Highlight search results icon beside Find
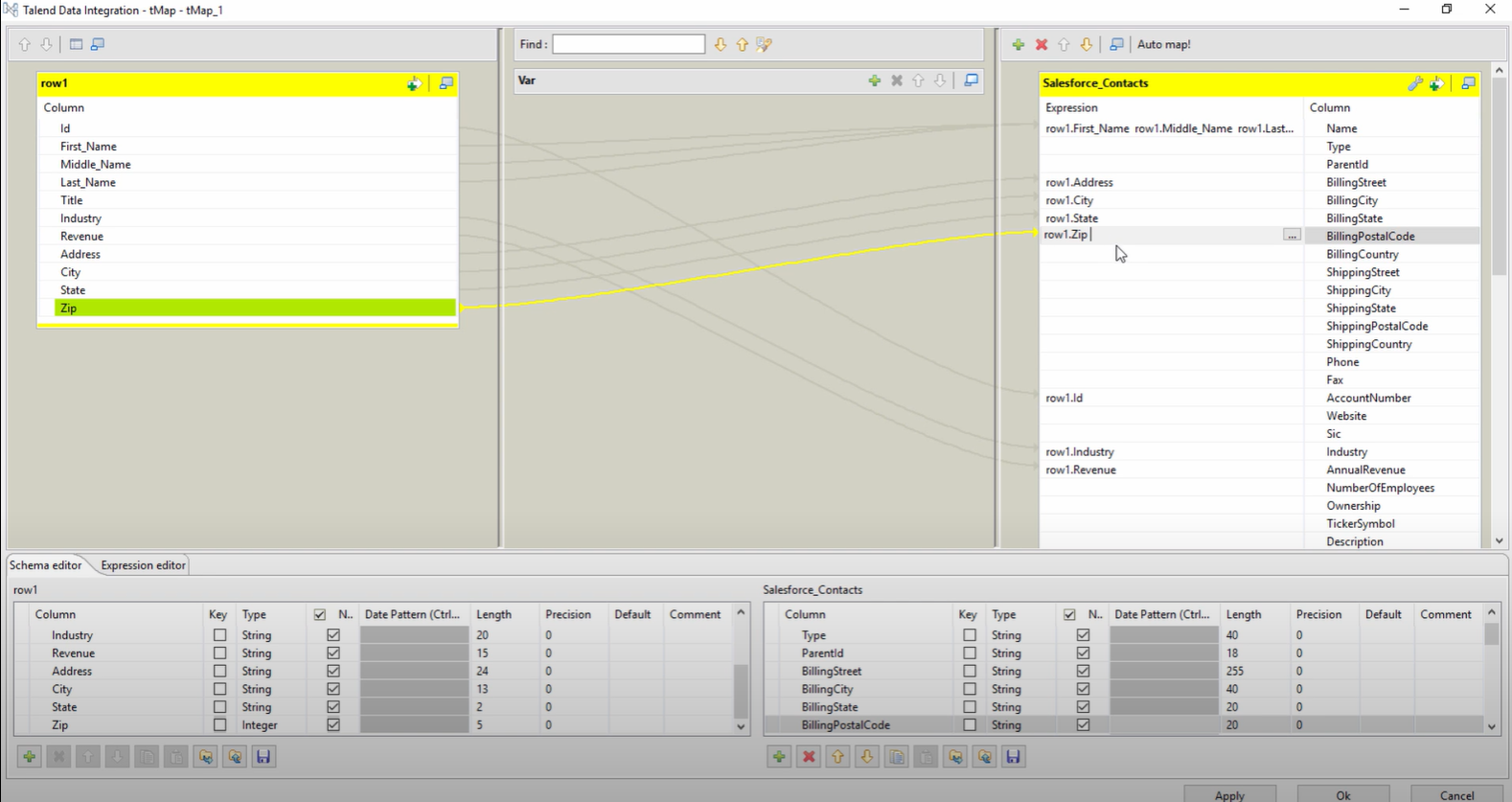 coord(765,44)
